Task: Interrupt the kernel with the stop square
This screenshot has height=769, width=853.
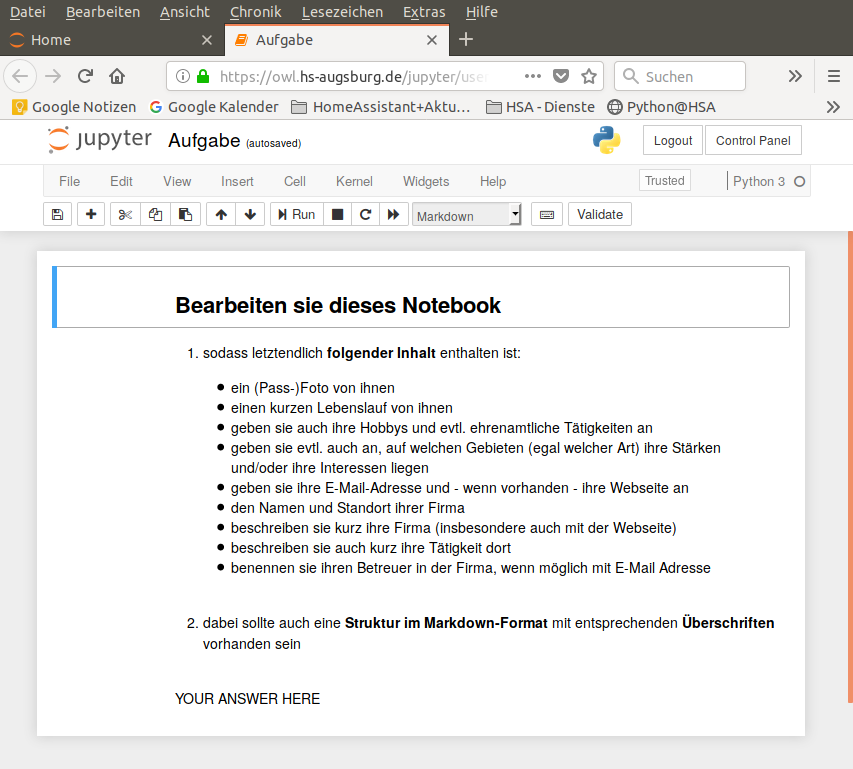Action: coord(337,214)
